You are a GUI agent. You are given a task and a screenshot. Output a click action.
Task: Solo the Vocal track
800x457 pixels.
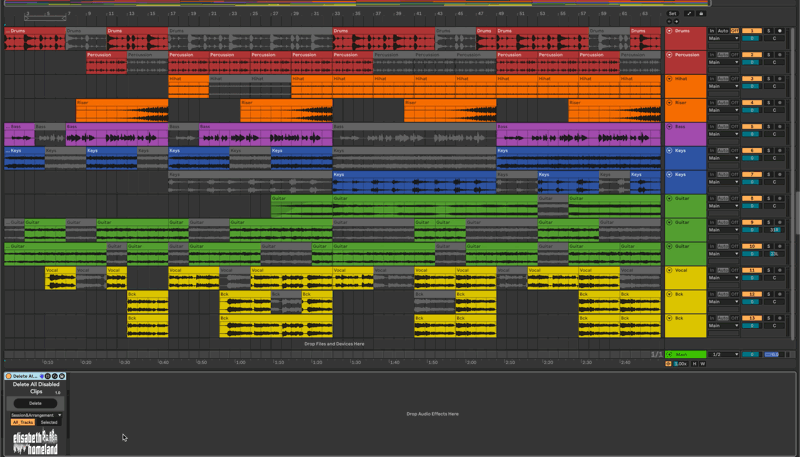(x=768, y=271)
